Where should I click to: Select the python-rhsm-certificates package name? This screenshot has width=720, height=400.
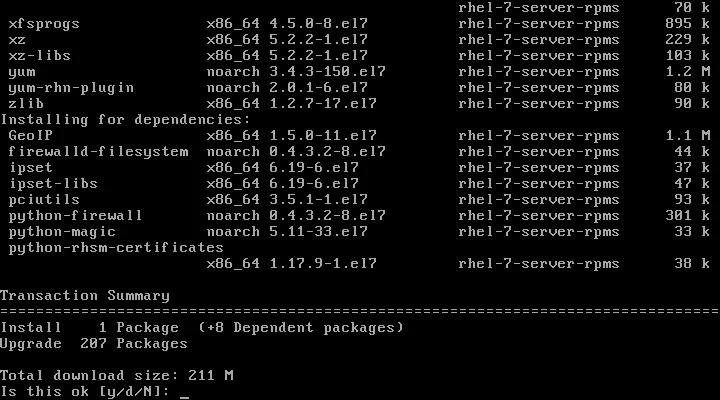pyautogui.click(x=116, y=247)
